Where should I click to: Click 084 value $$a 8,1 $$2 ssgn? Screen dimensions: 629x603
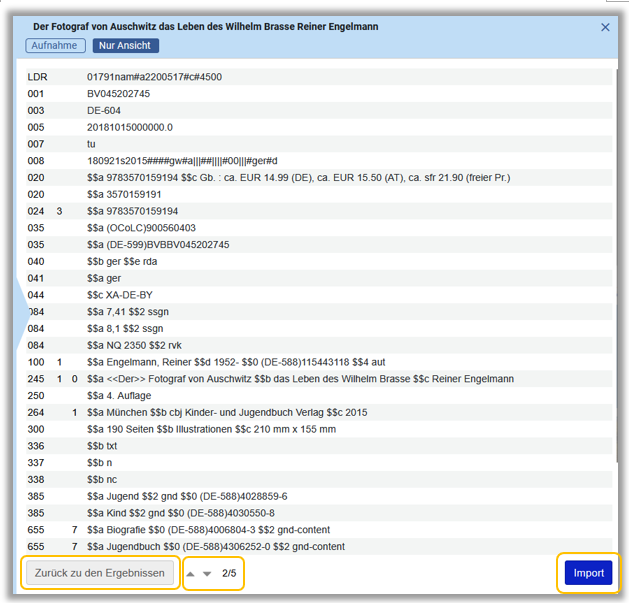(125, 329)
